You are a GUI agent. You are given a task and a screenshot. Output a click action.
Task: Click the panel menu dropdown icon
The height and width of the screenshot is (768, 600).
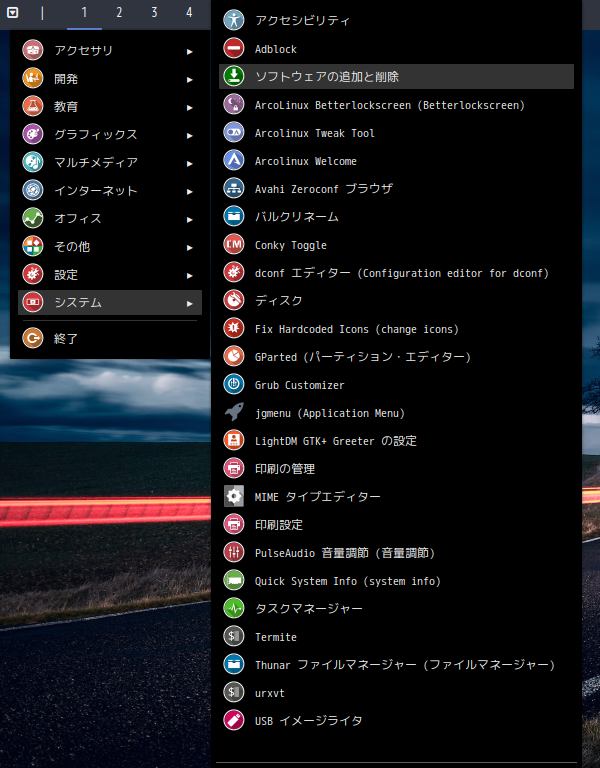[13, 13]
